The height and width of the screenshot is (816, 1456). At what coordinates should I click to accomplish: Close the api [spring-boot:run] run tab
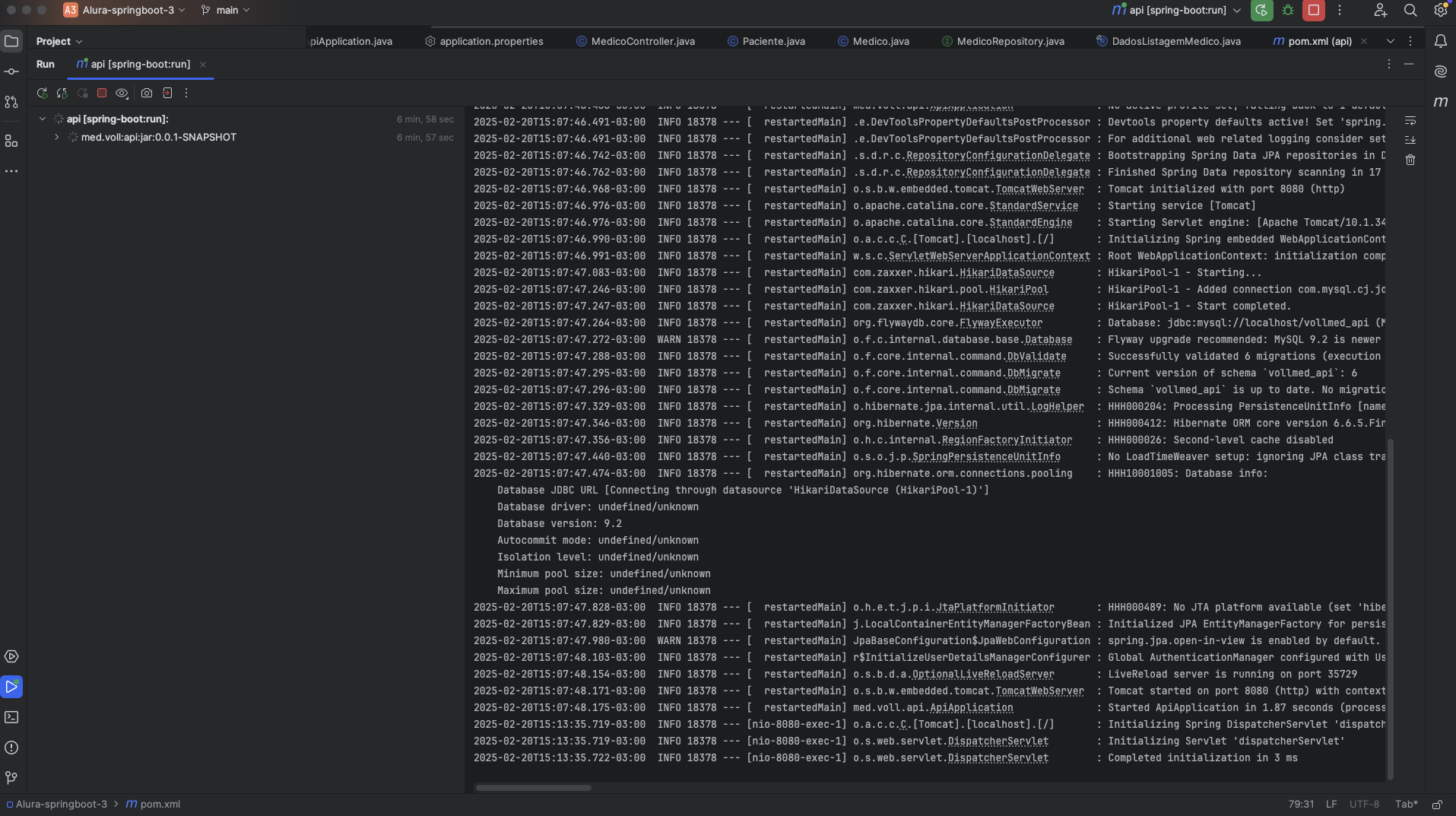[203, 65]
